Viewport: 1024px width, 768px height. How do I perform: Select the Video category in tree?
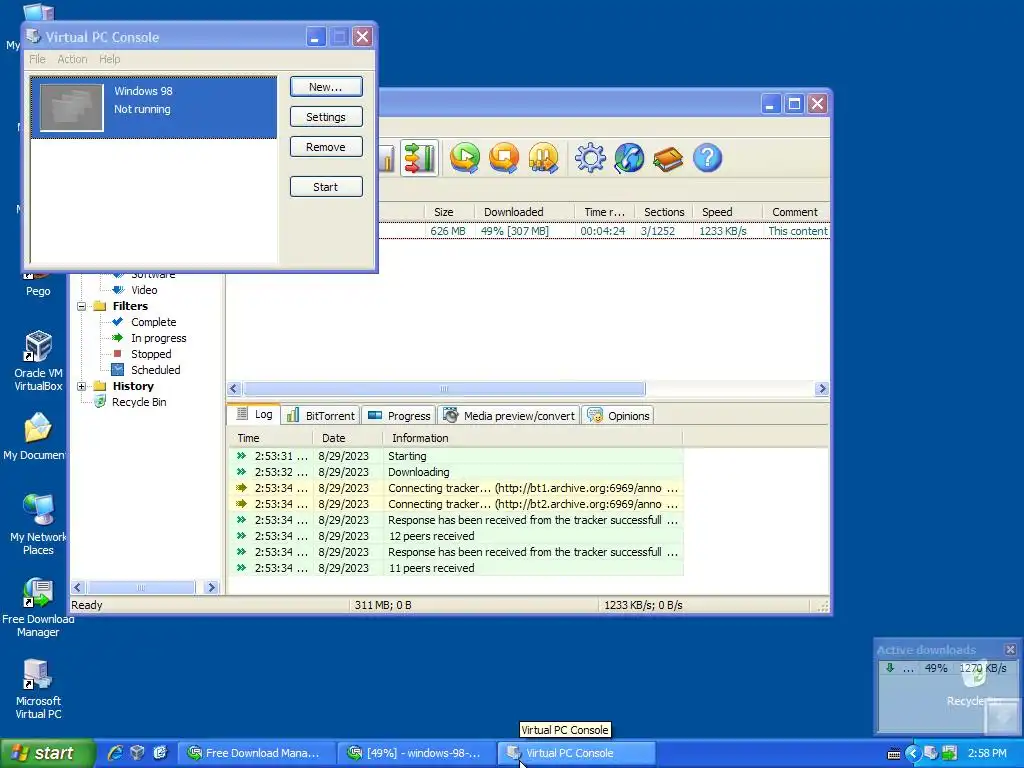tap(144, 290)
